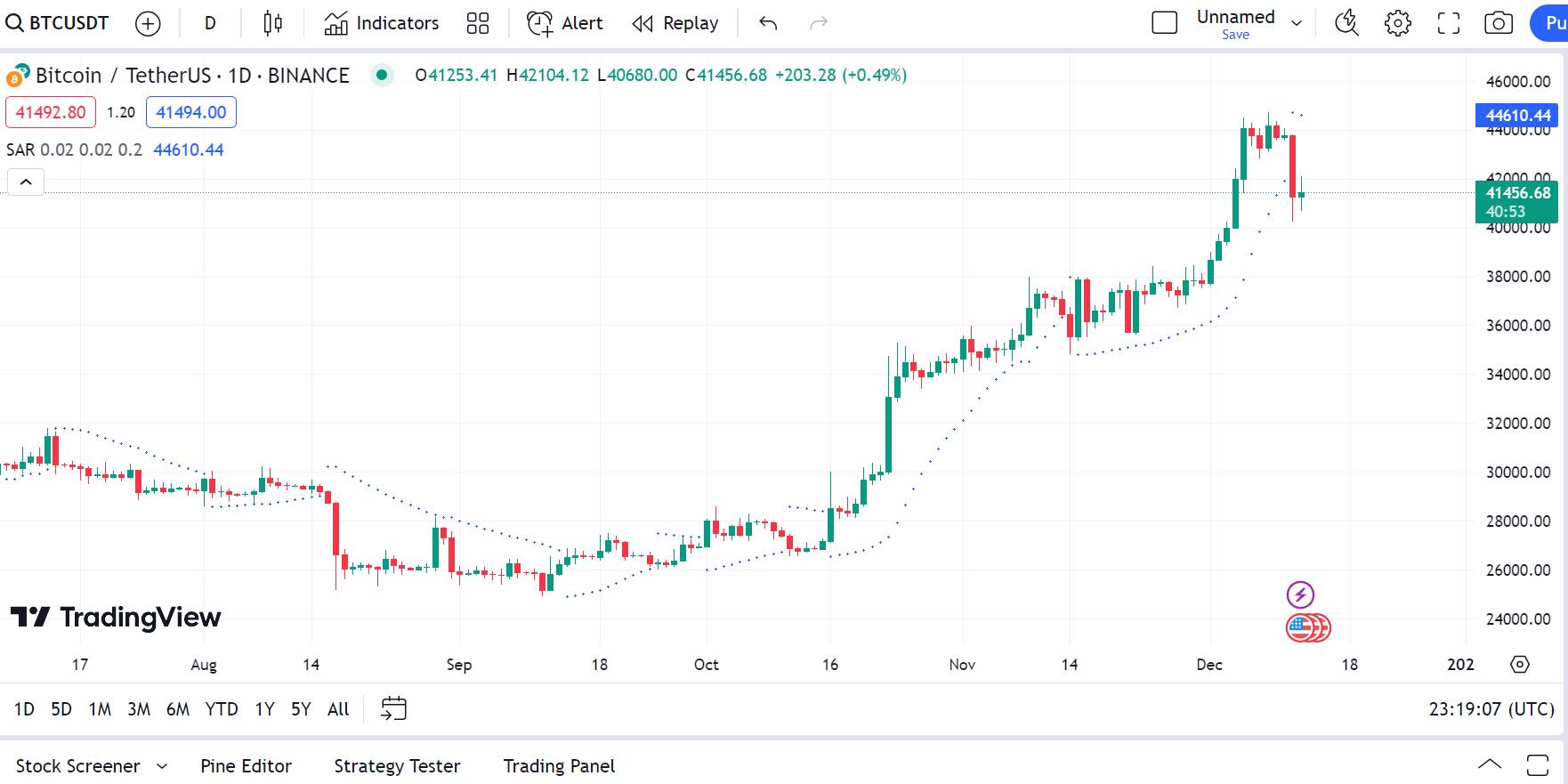Screen dimensions: 1568x784
Task: Open the Indicators panel
Action: 382,24
